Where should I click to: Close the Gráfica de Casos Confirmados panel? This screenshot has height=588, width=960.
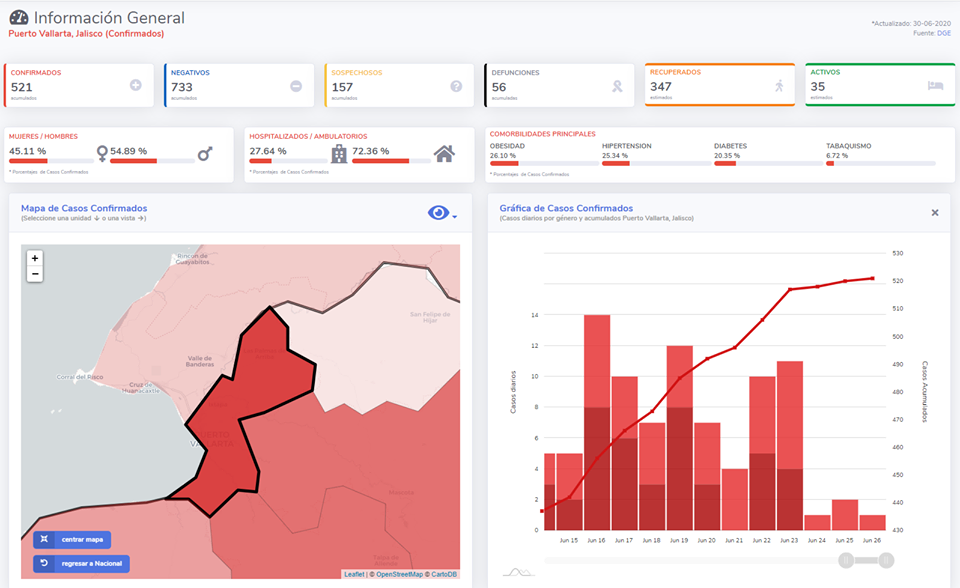tap(935, 213)
